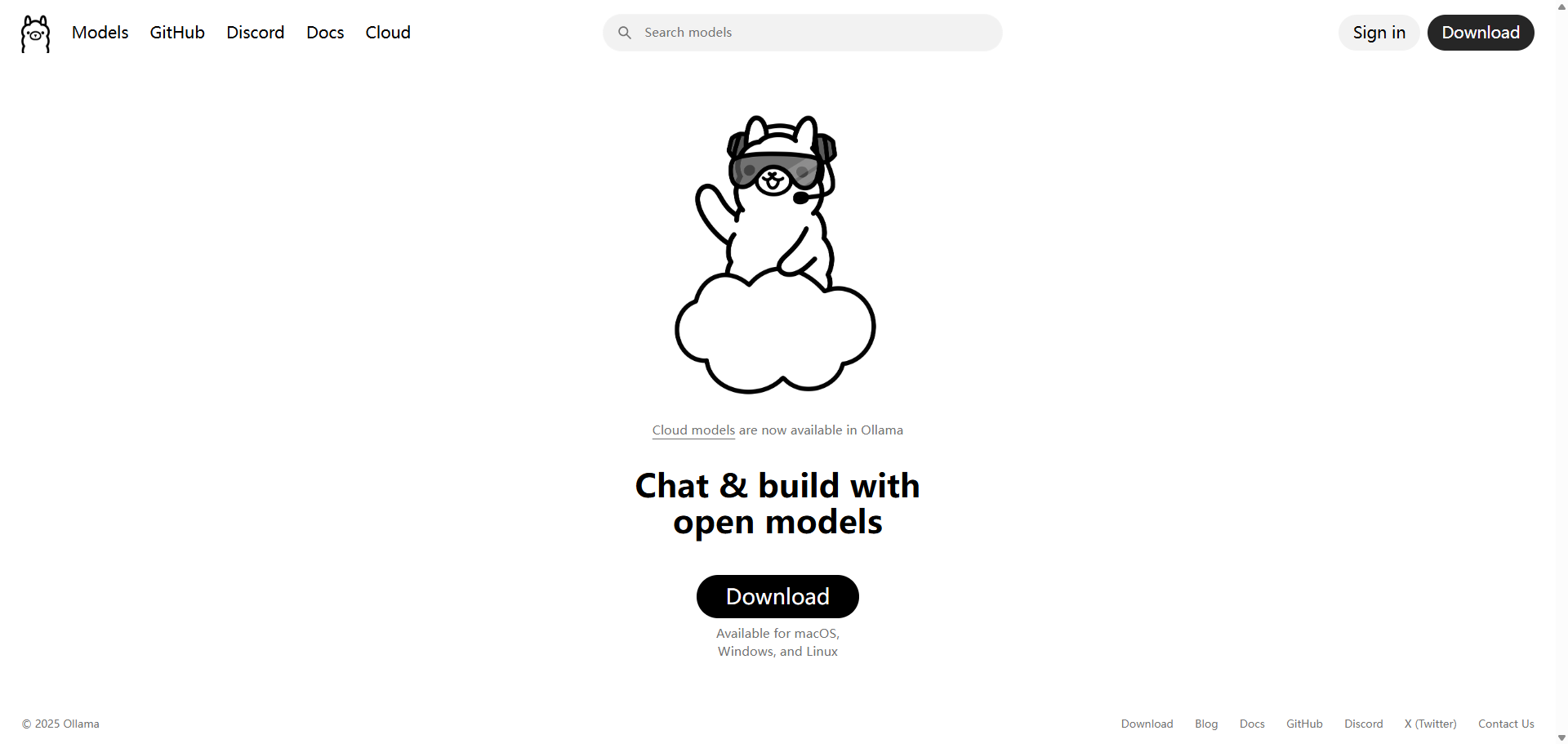Open the Blog link in footer

(x=1206, y=724)
